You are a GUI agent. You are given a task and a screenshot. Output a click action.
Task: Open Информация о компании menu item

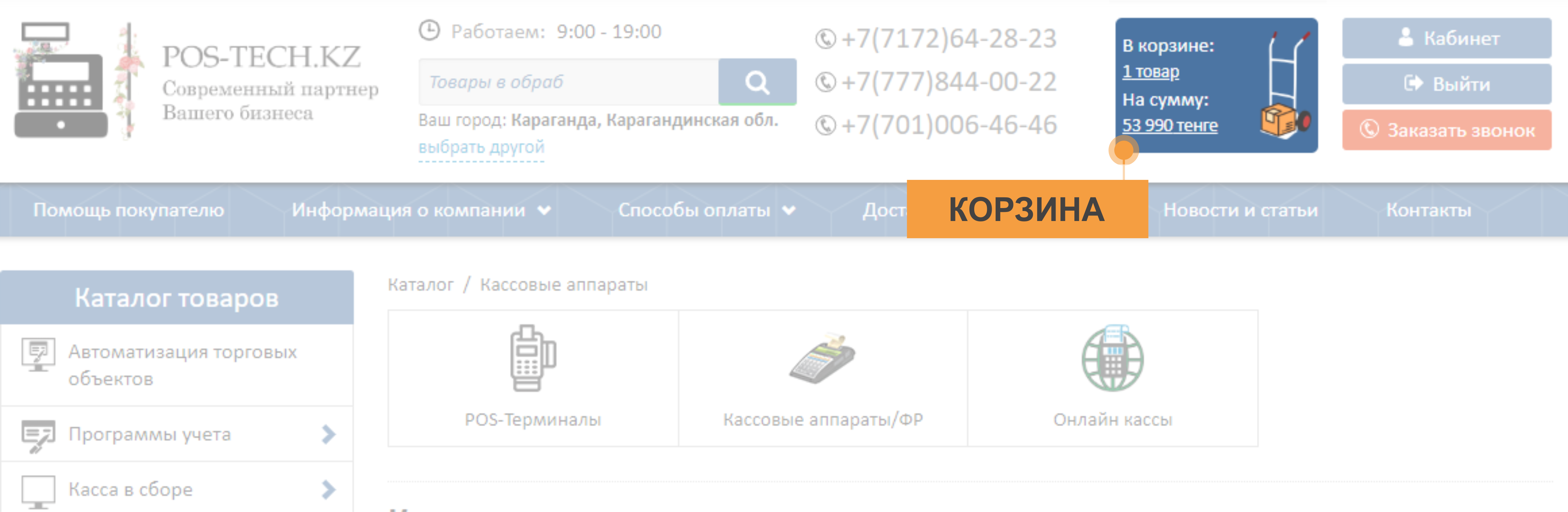[x=408, y=210]
